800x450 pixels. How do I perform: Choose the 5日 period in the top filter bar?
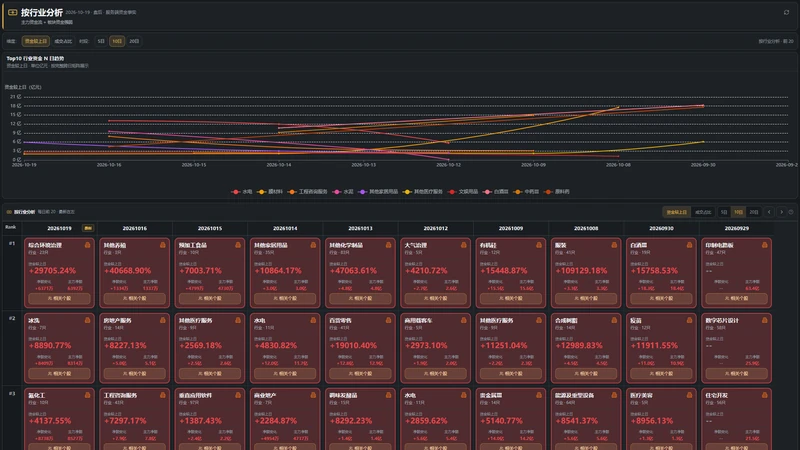(101, 41)
